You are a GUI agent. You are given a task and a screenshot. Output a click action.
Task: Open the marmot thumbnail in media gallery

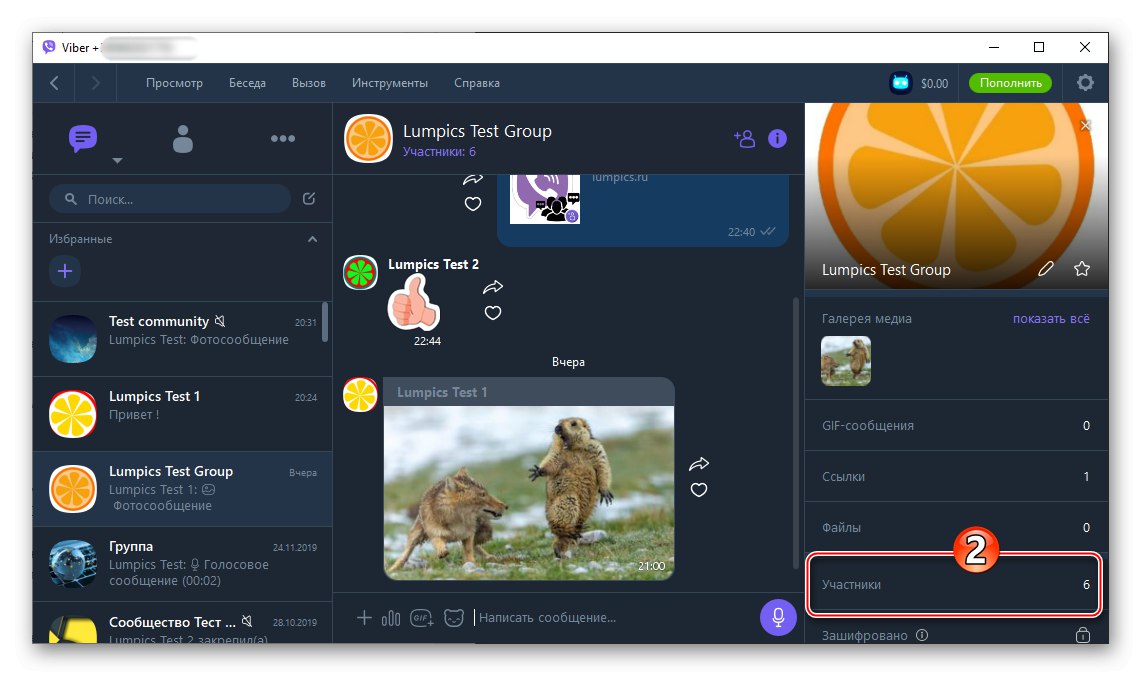pyautogui.click(x=846, y=360)
